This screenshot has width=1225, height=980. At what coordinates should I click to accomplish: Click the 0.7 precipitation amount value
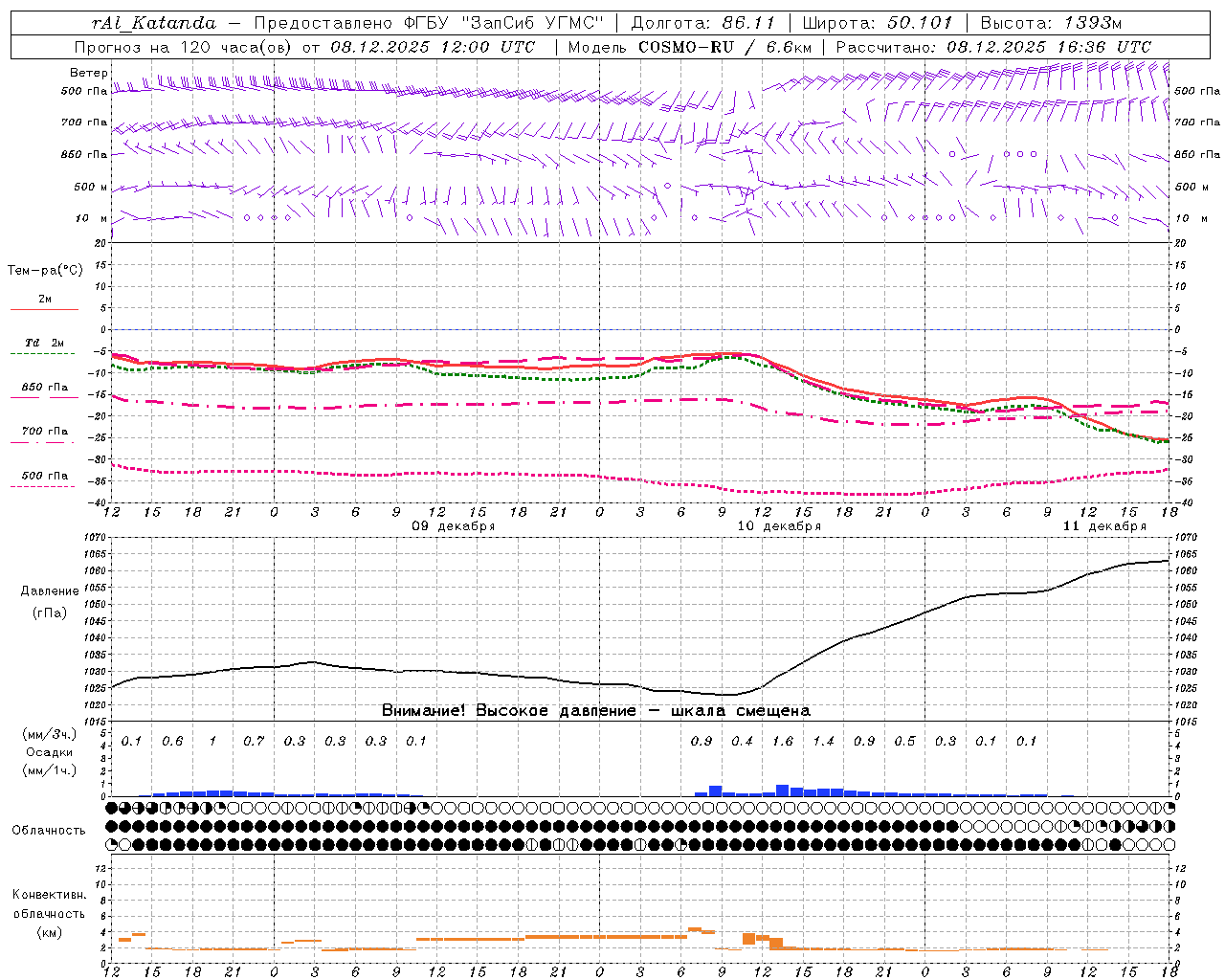(254, 741)
